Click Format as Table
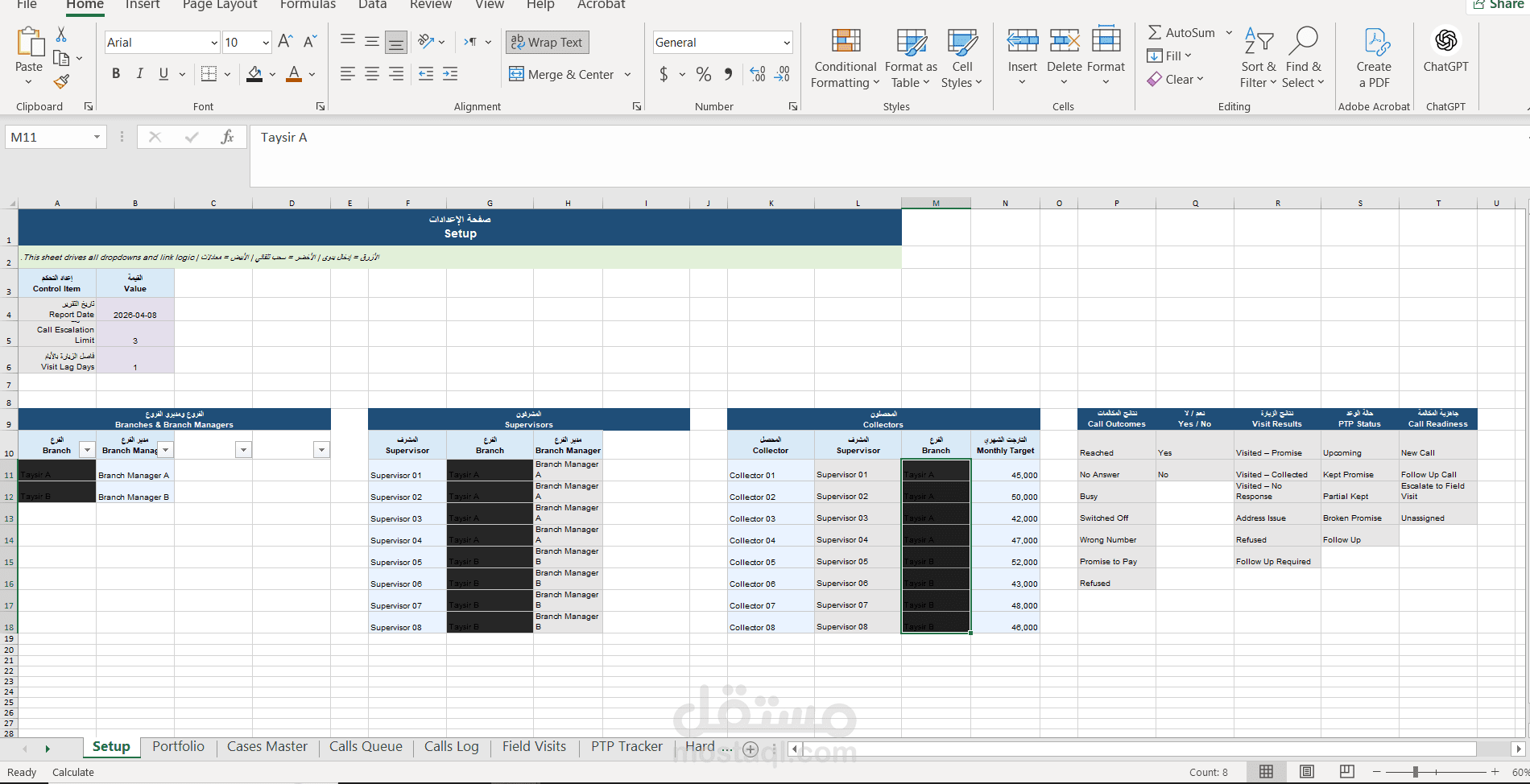The width and height of the screenshot is (1530, 784). click(911, 58)
